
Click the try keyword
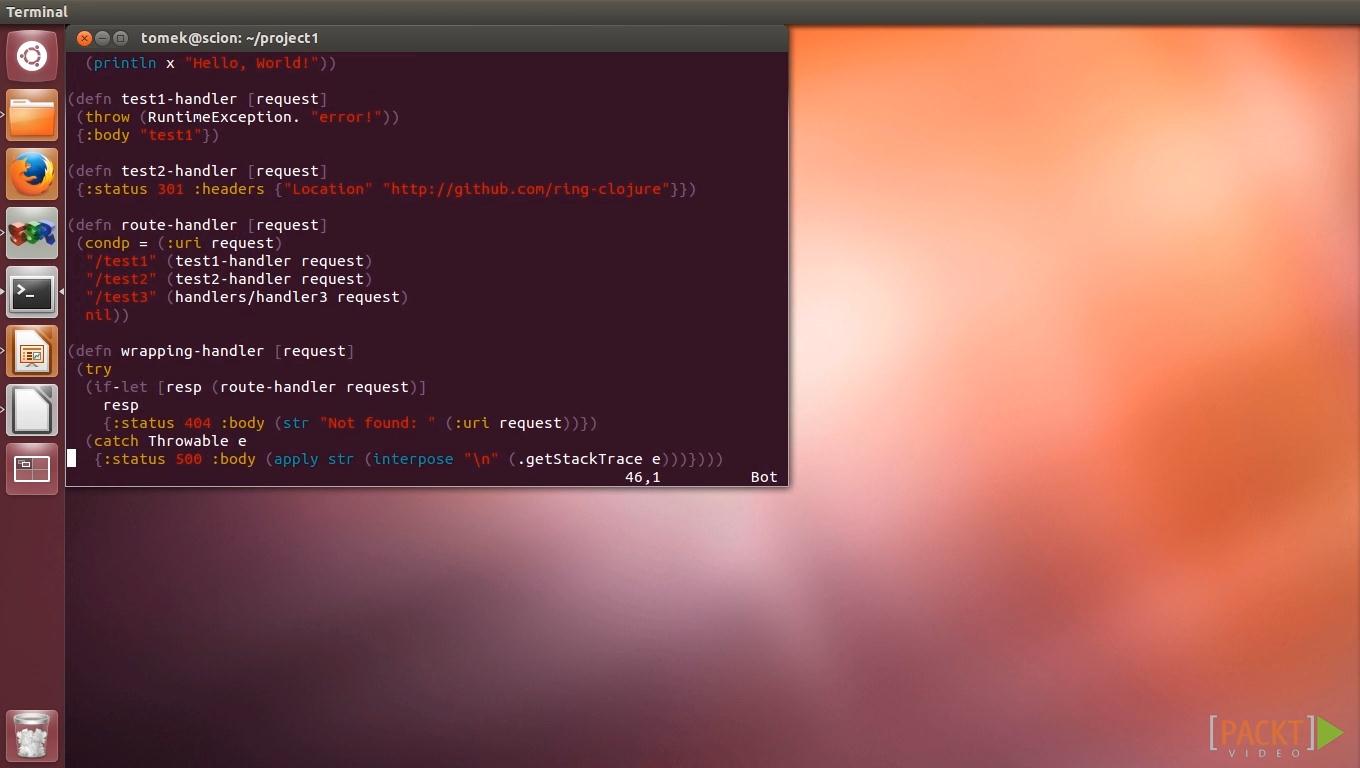coord(98,369)
